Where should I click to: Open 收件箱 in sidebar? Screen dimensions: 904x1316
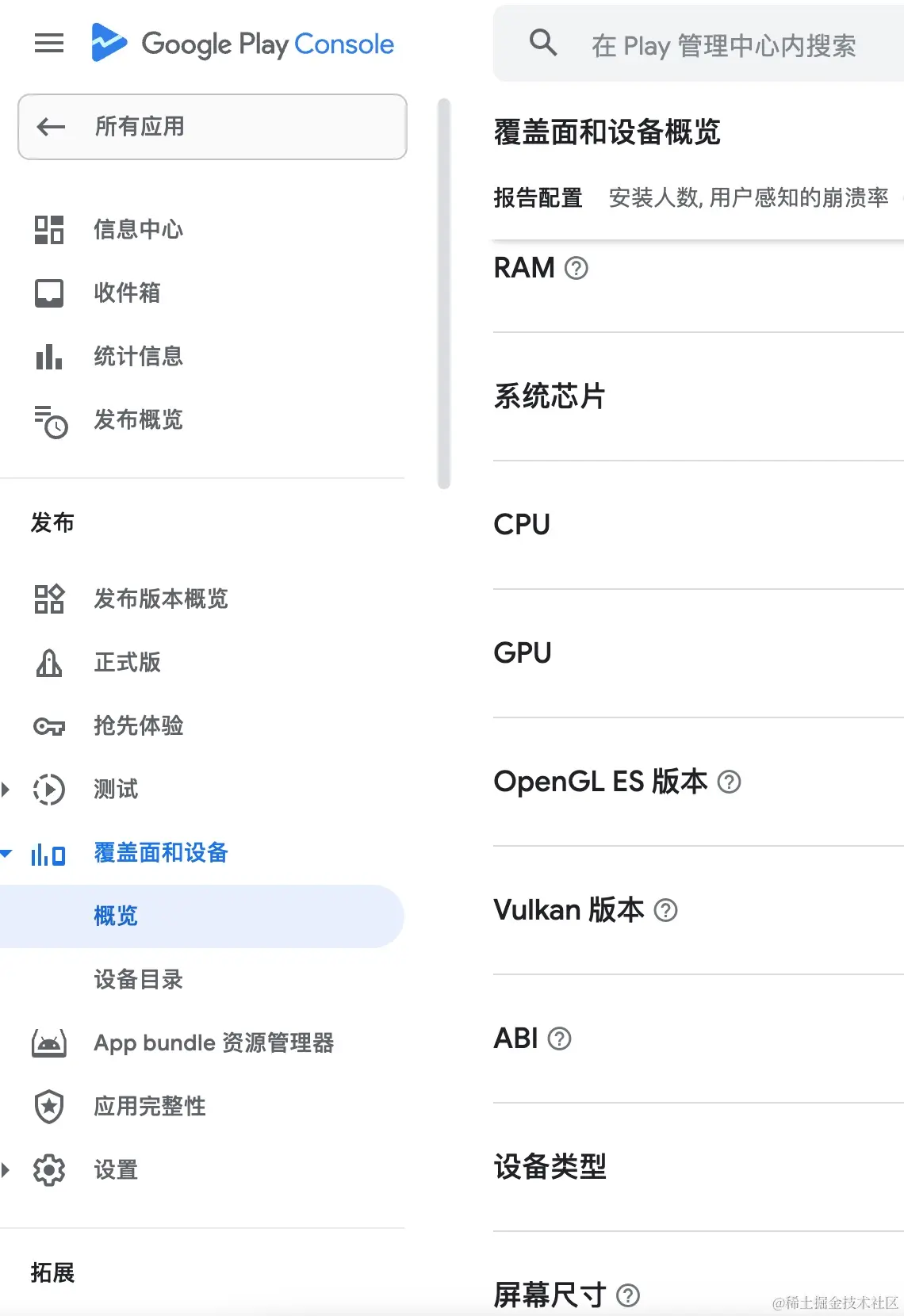click(127, 293)
